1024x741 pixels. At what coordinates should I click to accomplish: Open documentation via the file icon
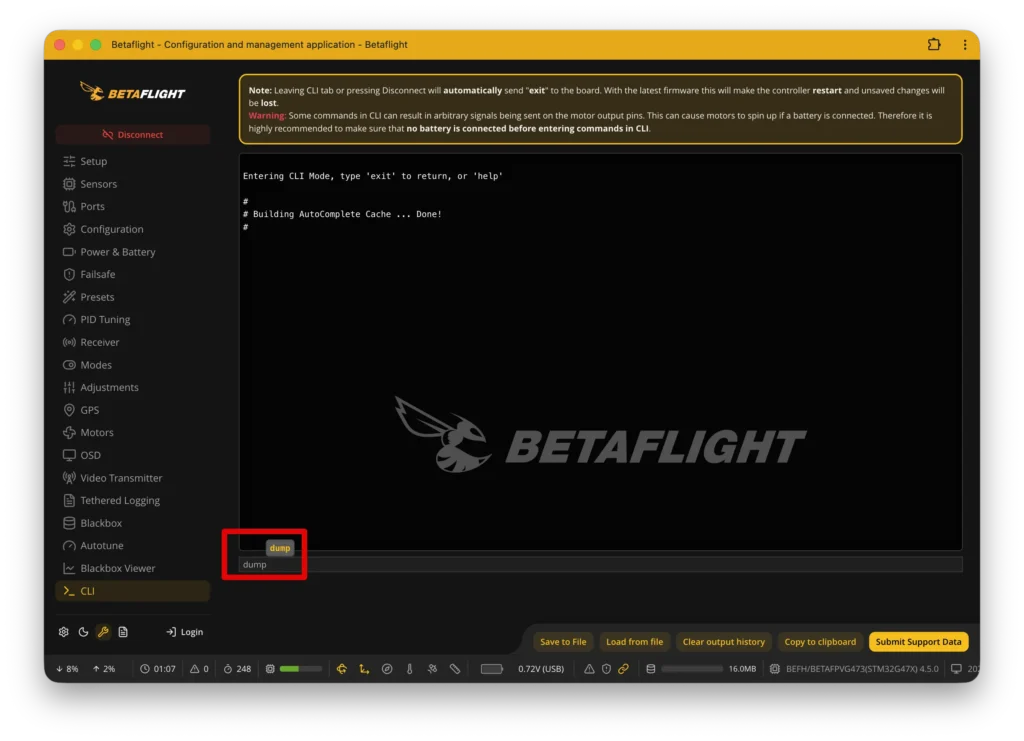coord(123,632)
